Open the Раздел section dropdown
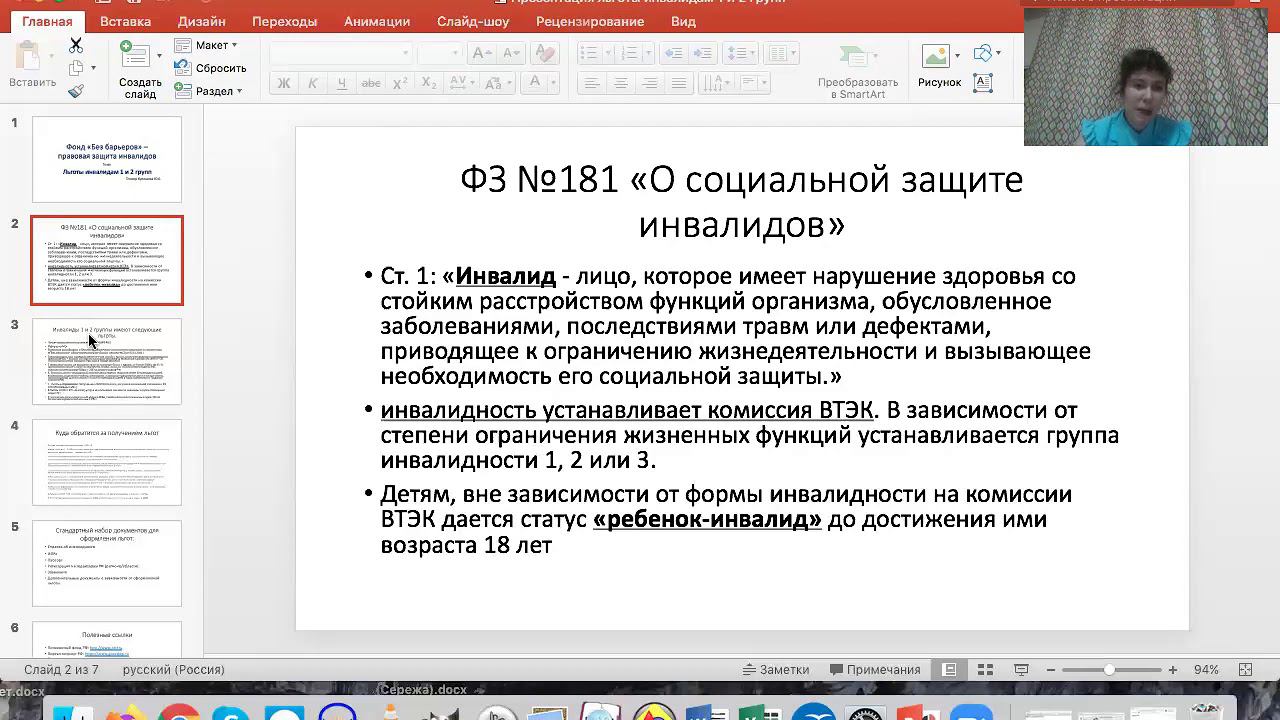 click(x=209, y=91)
